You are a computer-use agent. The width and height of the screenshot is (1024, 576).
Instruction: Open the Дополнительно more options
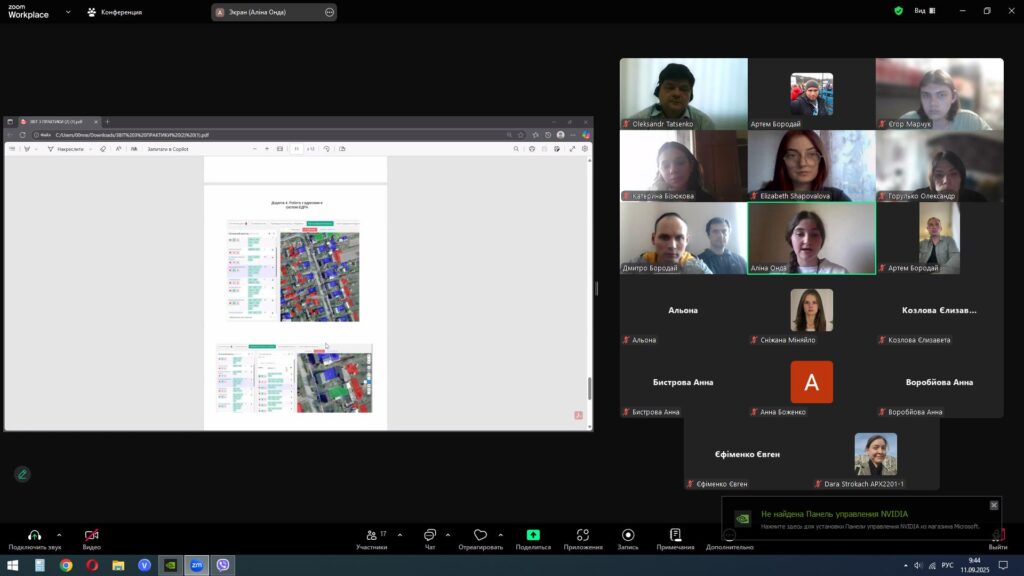[729, 539]
